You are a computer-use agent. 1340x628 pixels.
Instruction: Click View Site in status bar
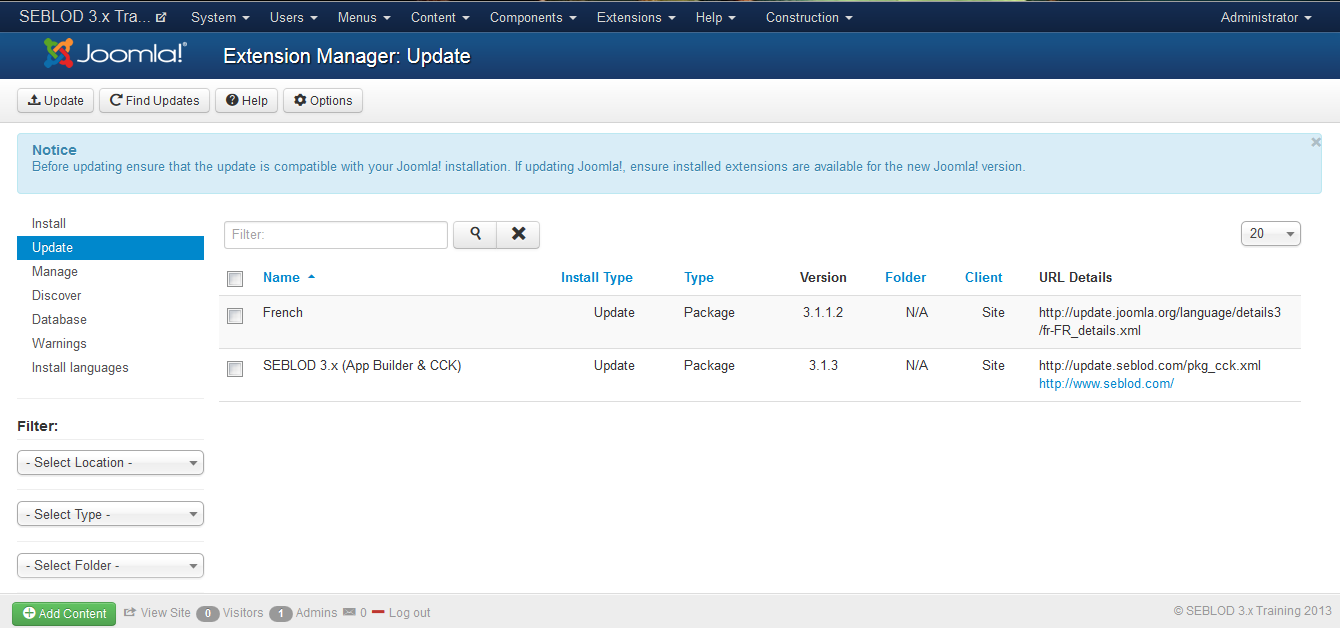157,613
